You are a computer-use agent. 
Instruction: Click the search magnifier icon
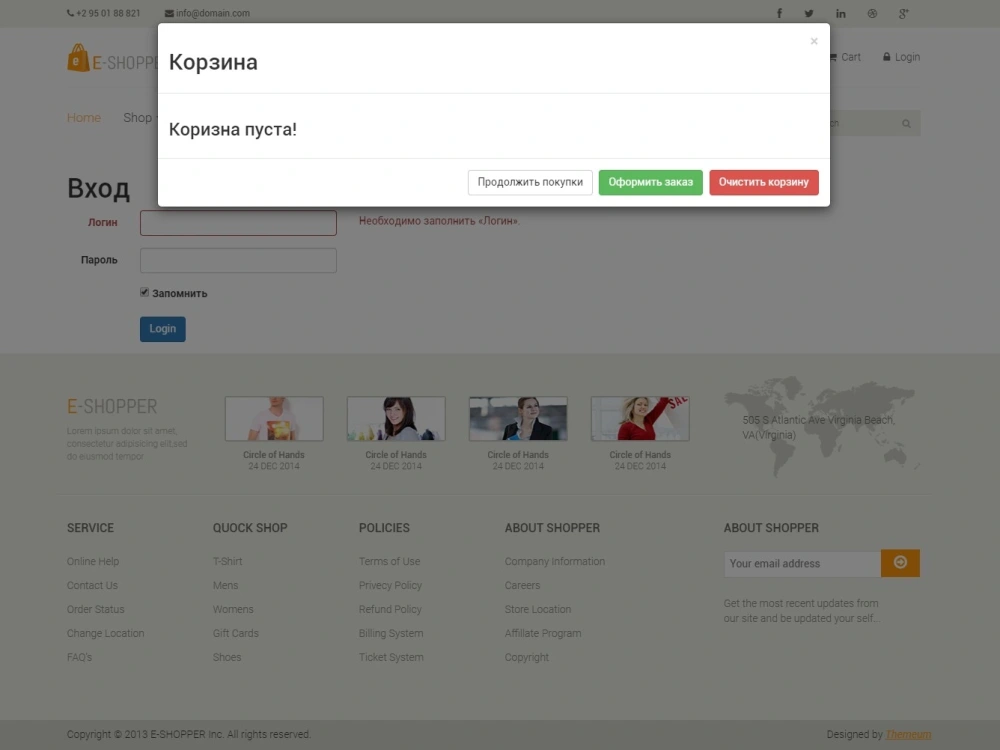pyautogui.click(x=905, y=123)
